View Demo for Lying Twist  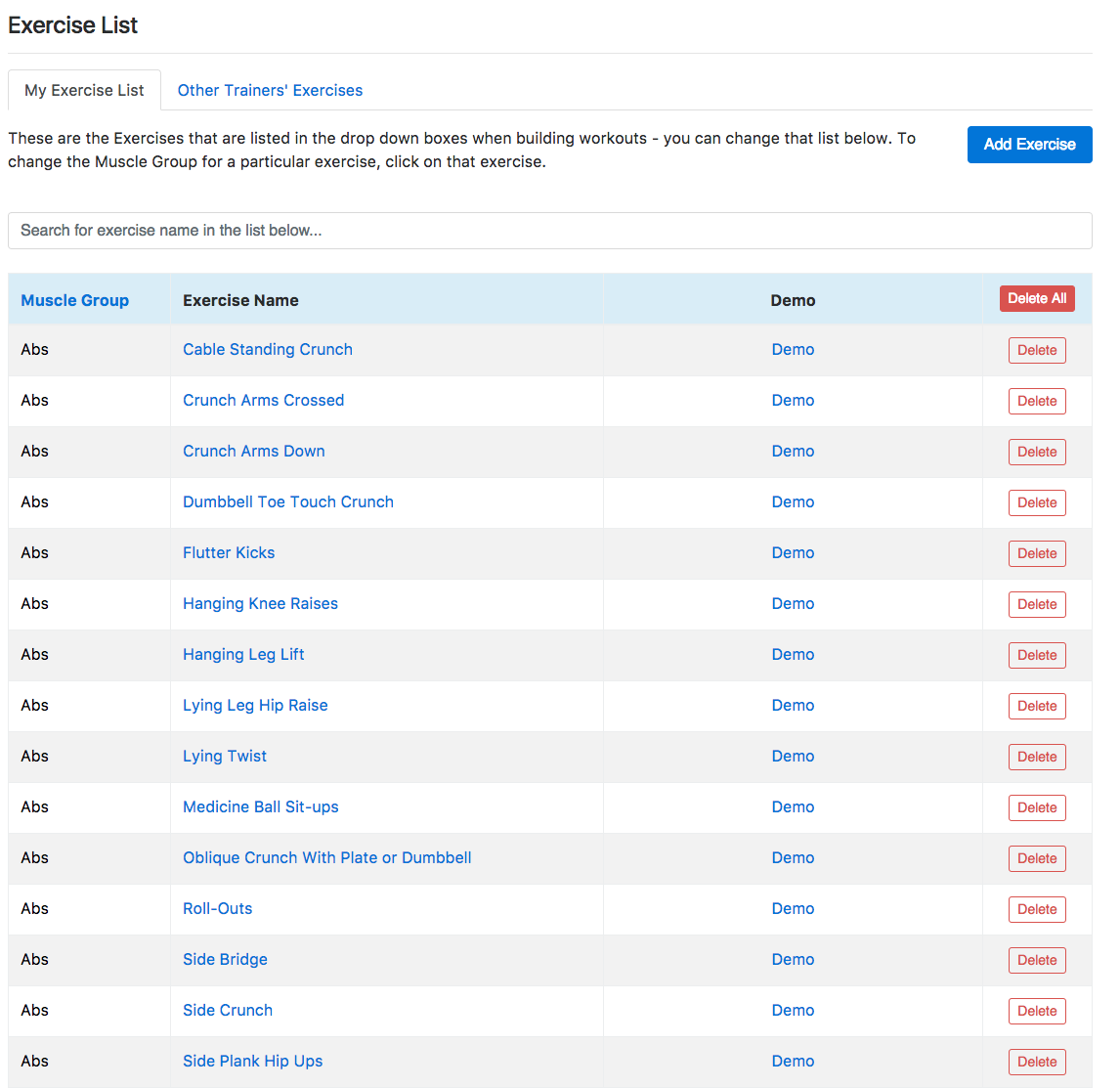[x=793, y=756]
